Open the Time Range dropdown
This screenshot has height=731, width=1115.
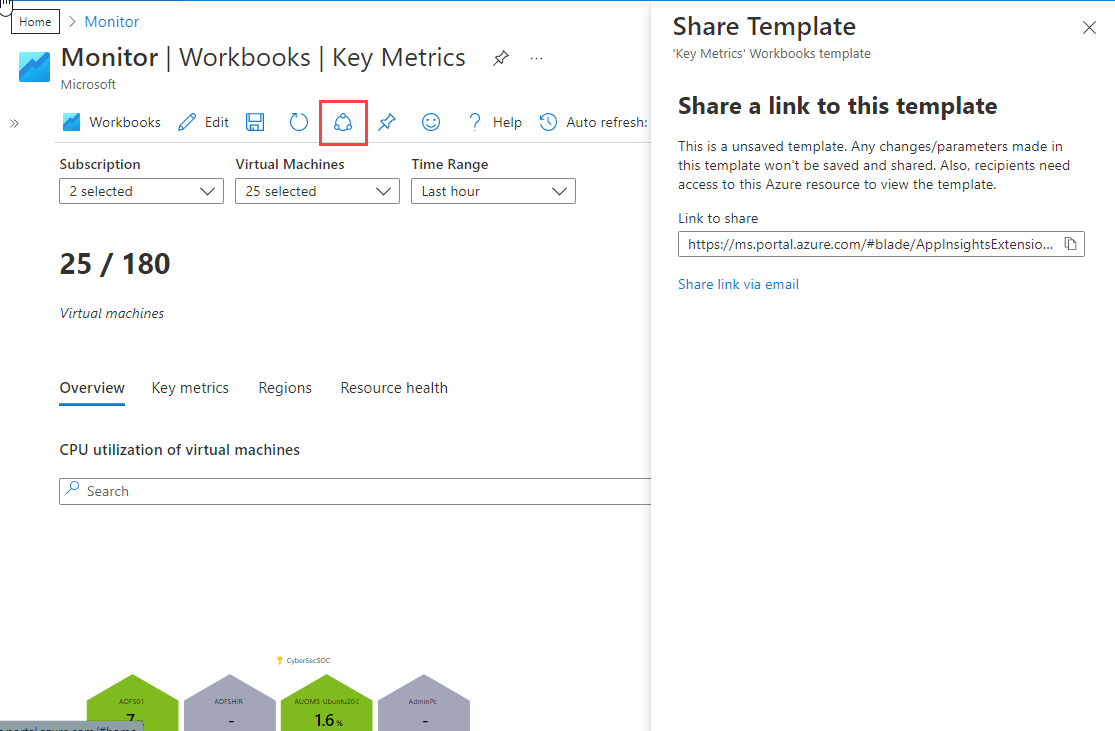[493, 191]
